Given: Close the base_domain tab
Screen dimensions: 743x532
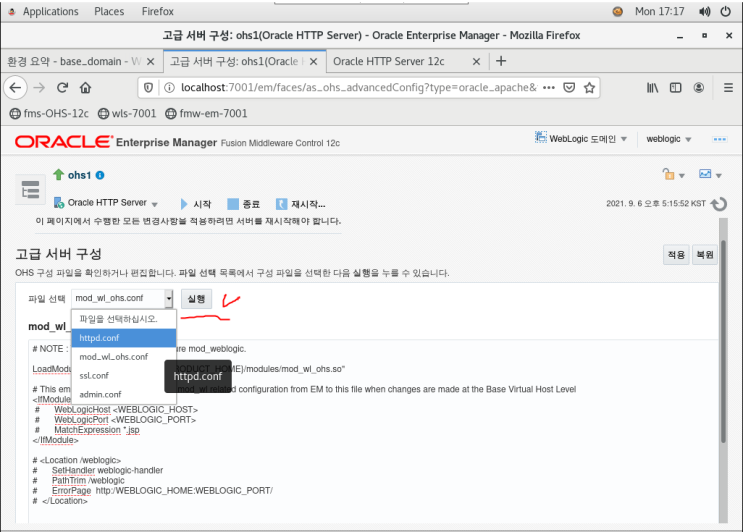Looking at the screenshot, I should (150, 62).
